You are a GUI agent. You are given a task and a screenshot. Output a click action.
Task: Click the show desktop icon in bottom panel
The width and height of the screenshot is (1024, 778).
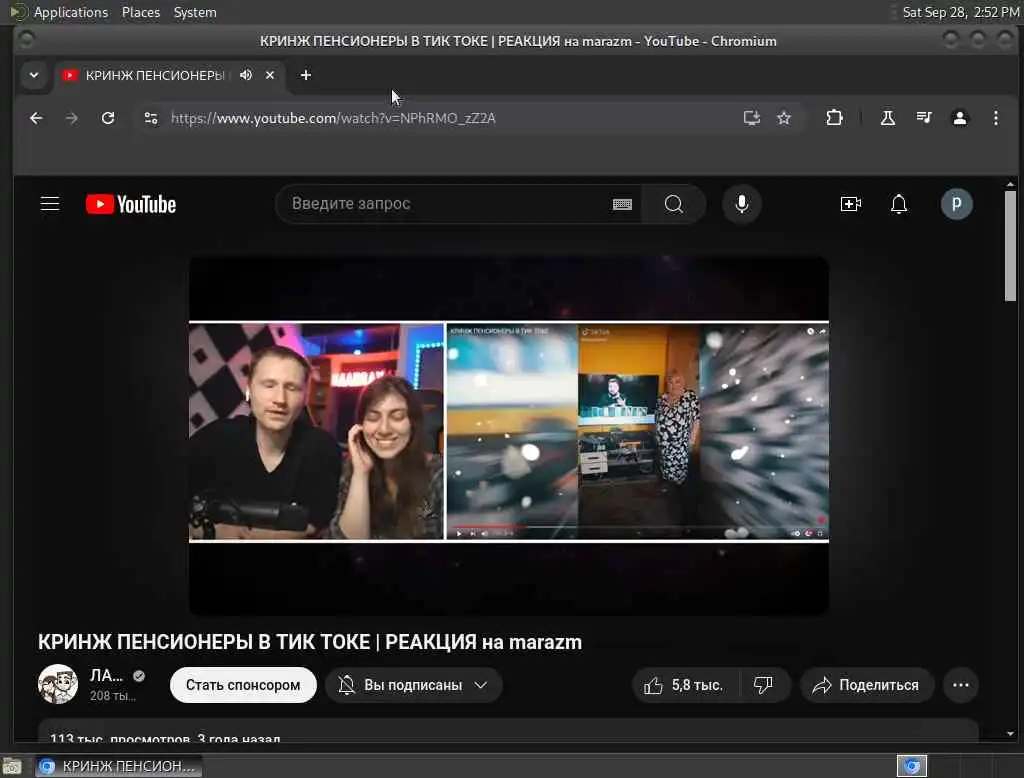tap(12, 766)
